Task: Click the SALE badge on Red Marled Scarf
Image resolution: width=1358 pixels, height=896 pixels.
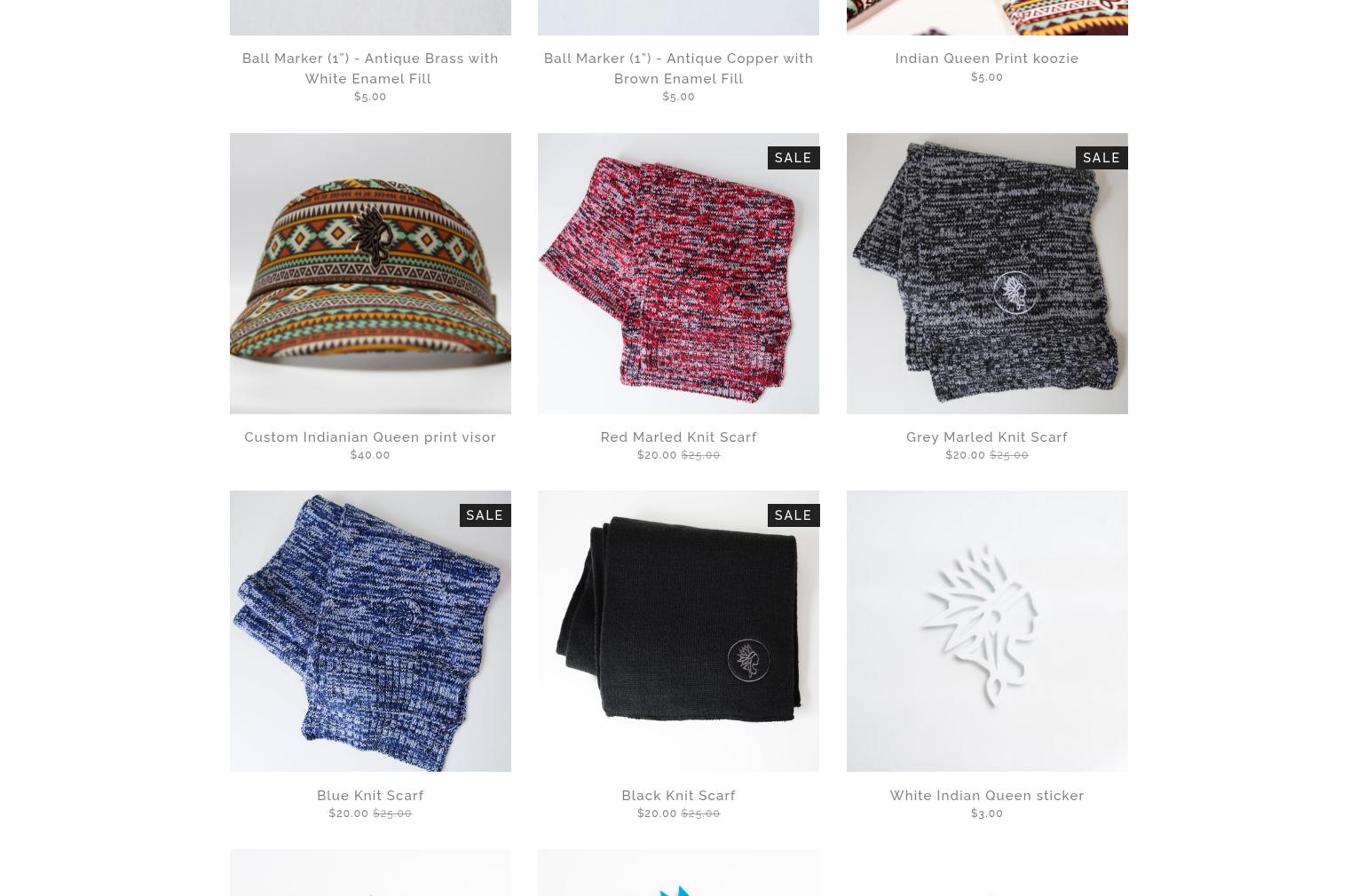Action: [793, 158]
